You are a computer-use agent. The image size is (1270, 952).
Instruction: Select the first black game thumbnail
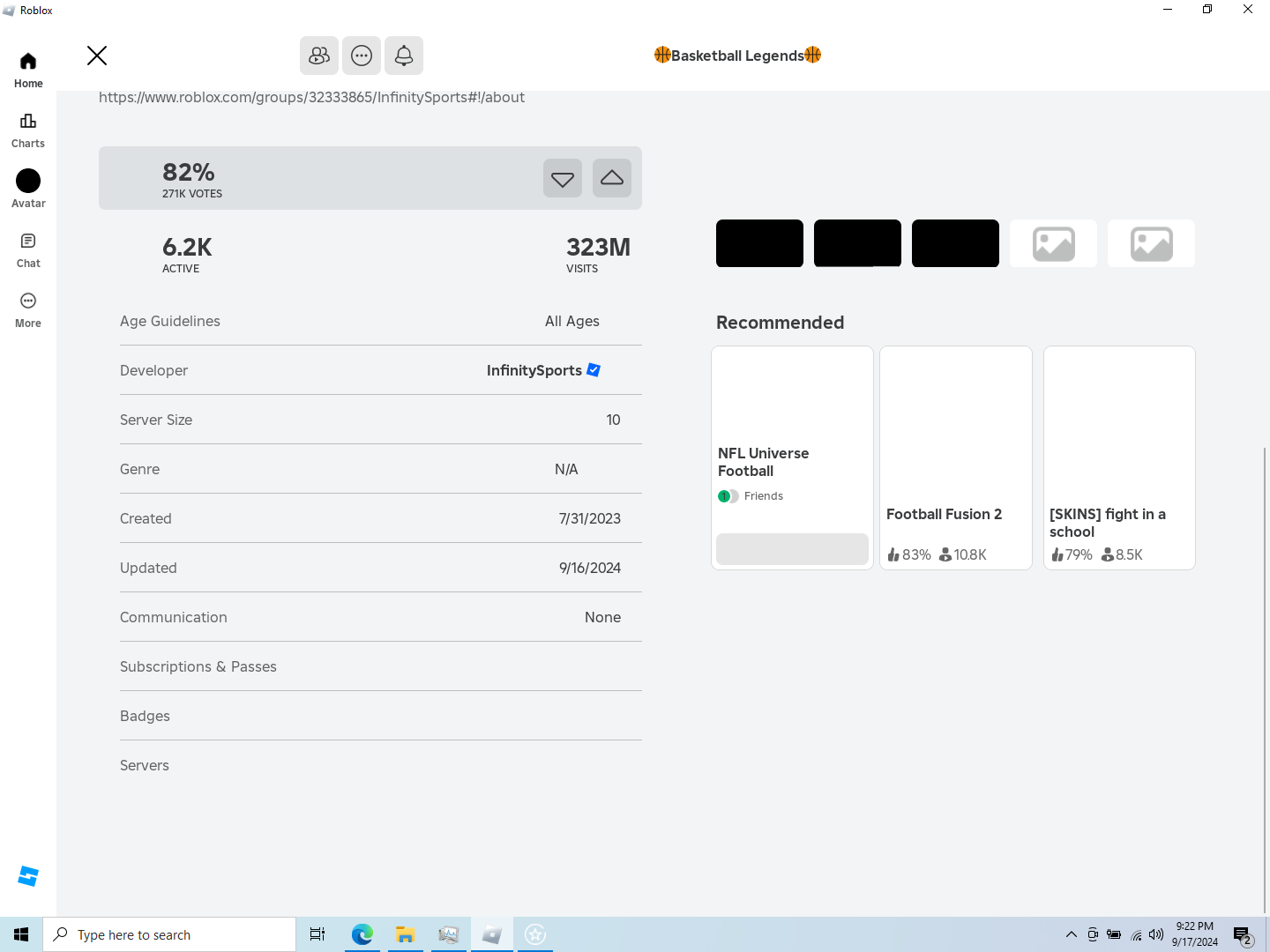click(x=759, y=243)
